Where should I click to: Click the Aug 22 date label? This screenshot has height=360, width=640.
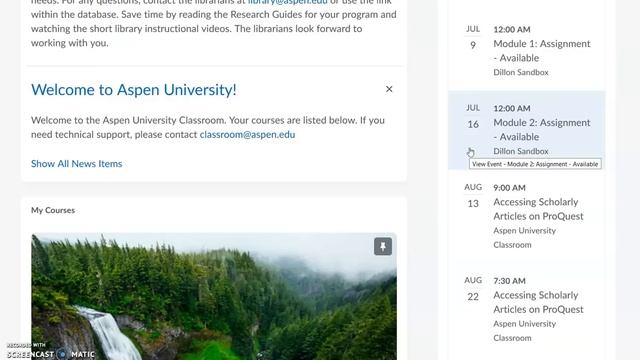(473, 289)
